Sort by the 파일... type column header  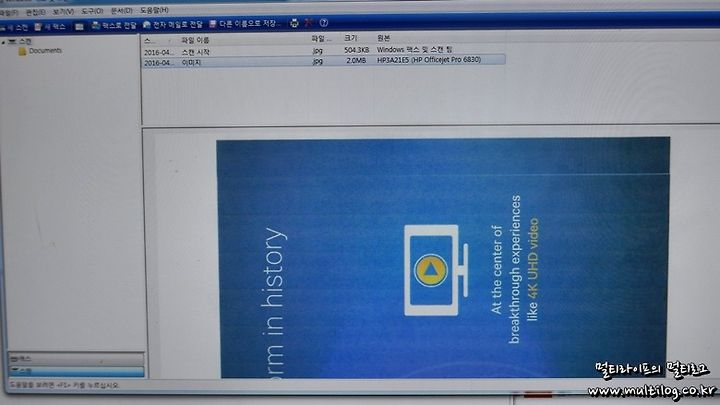[x=321, y=39]
